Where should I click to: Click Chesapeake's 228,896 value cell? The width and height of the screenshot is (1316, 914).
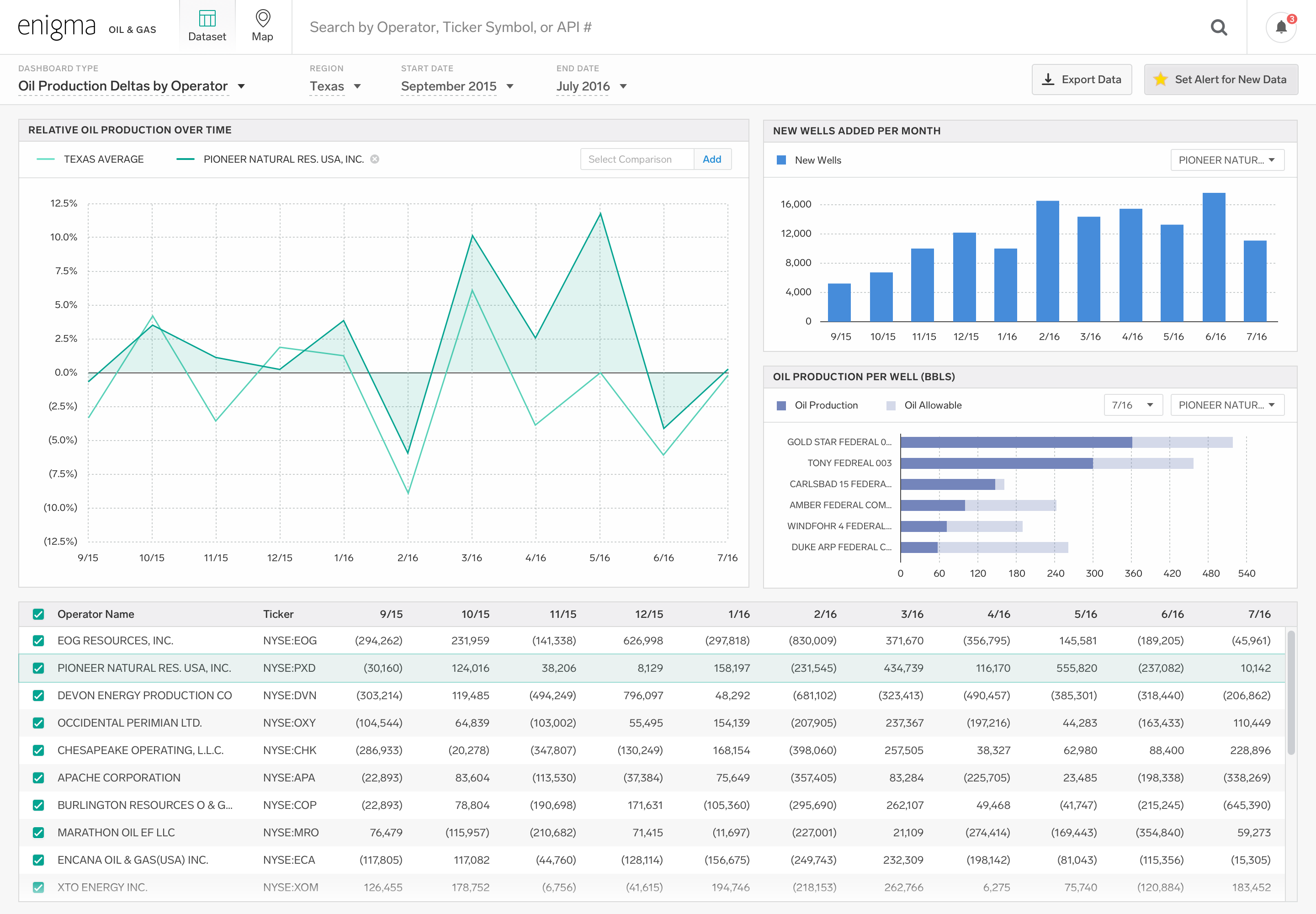pyautogui.click(x=1250, y=750)
